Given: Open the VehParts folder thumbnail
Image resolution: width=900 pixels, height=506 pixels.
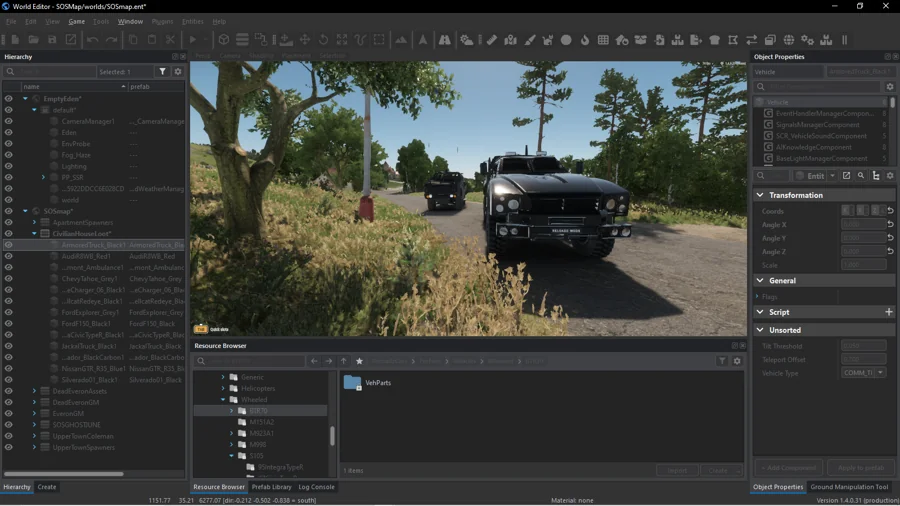Looking at the screenshot, I should (352, 383).
